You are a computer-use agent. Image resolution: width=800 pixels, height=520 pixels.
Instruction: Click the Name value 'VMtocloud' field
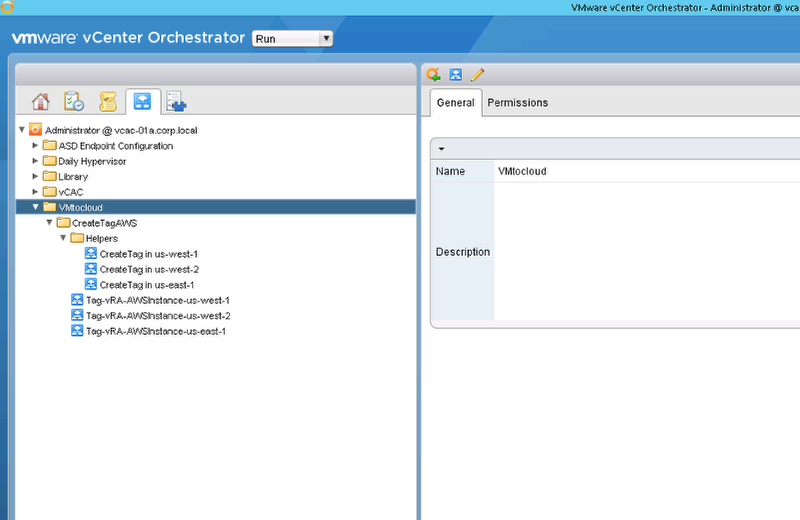pos(647,171)
